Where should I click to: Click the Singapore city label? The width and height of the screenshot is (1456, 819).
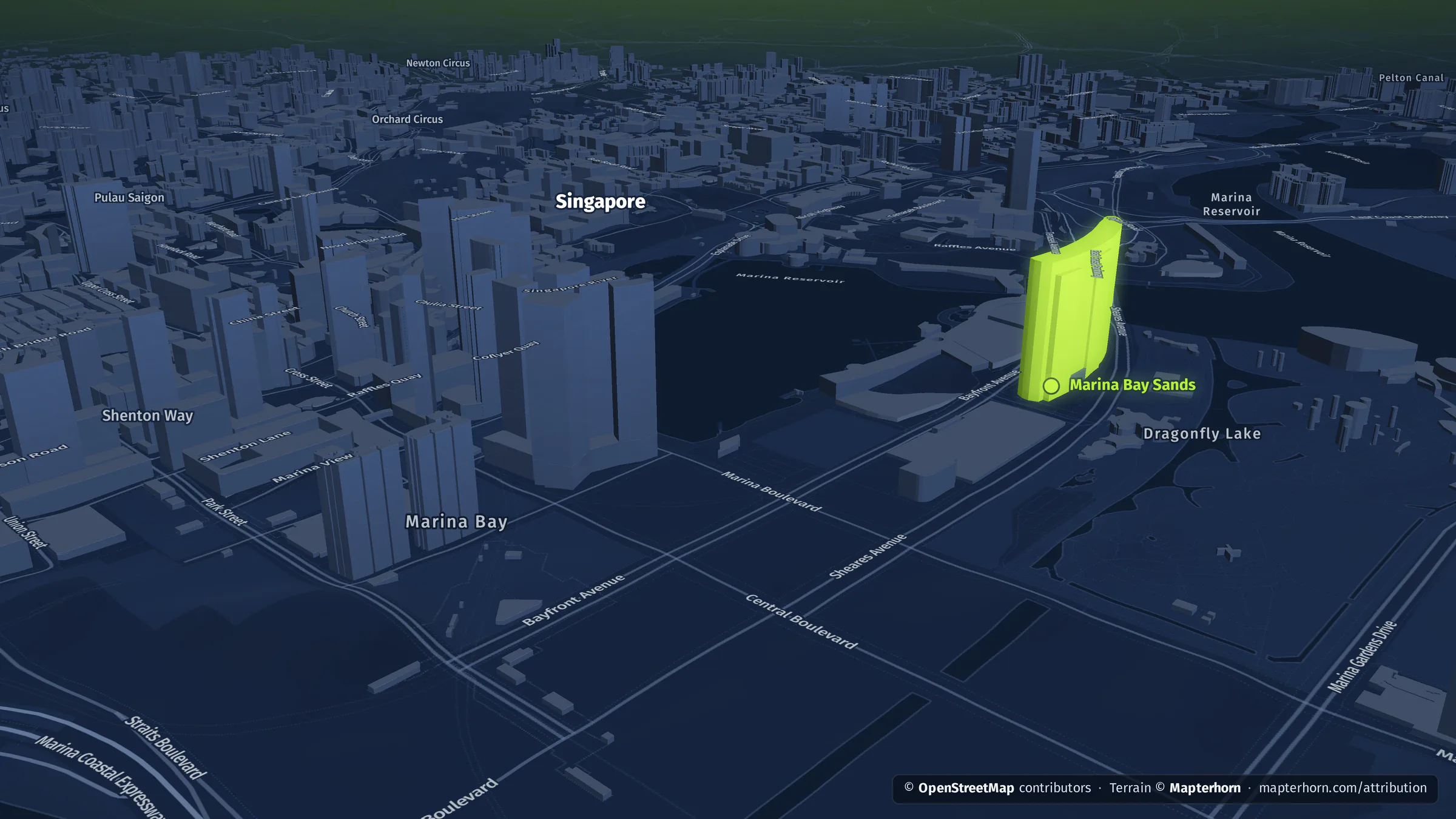(600, 201)
